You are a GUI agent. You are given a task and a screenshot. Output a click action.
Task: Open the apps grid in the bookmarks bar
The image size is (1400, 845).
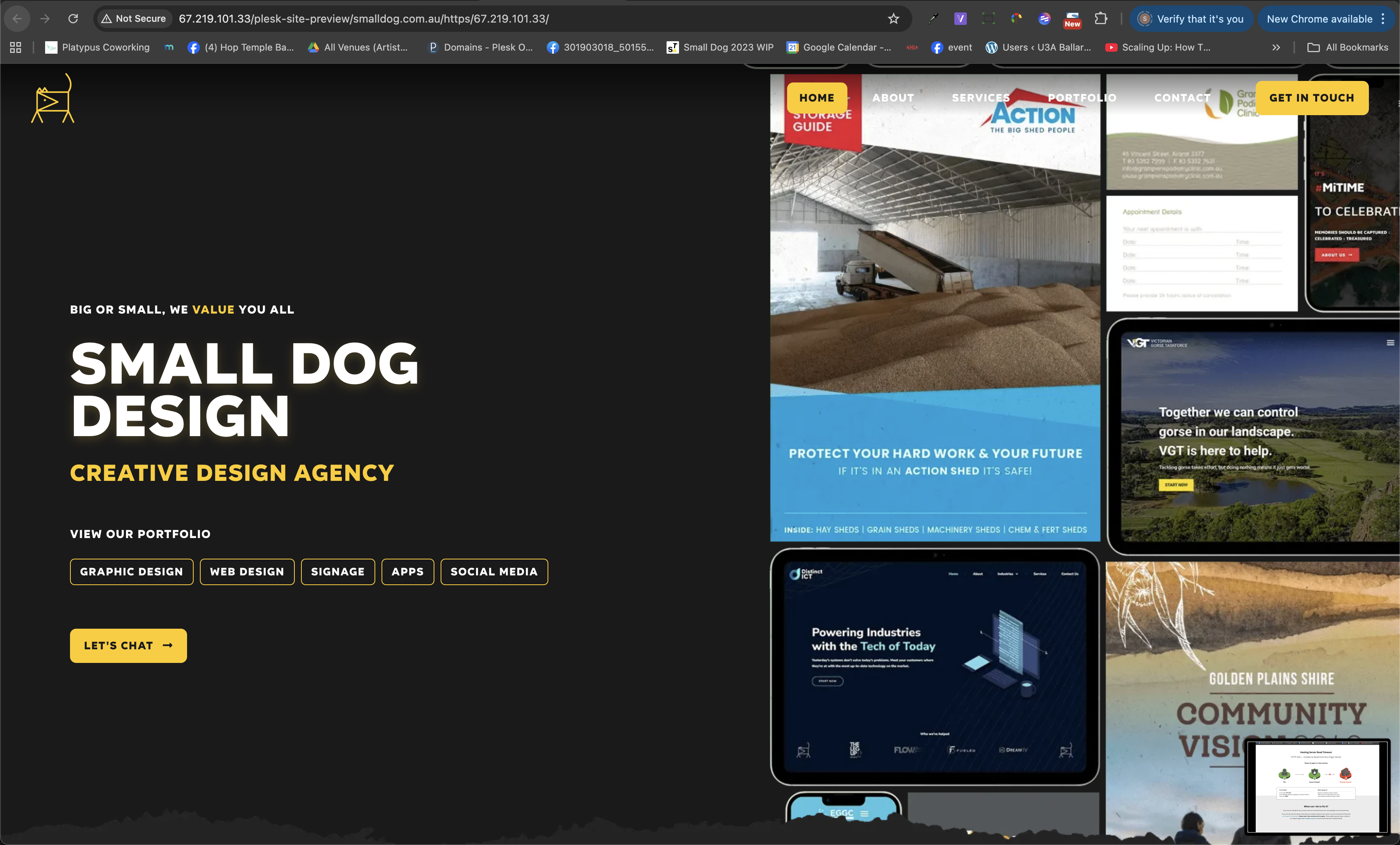tap(15, 48)
